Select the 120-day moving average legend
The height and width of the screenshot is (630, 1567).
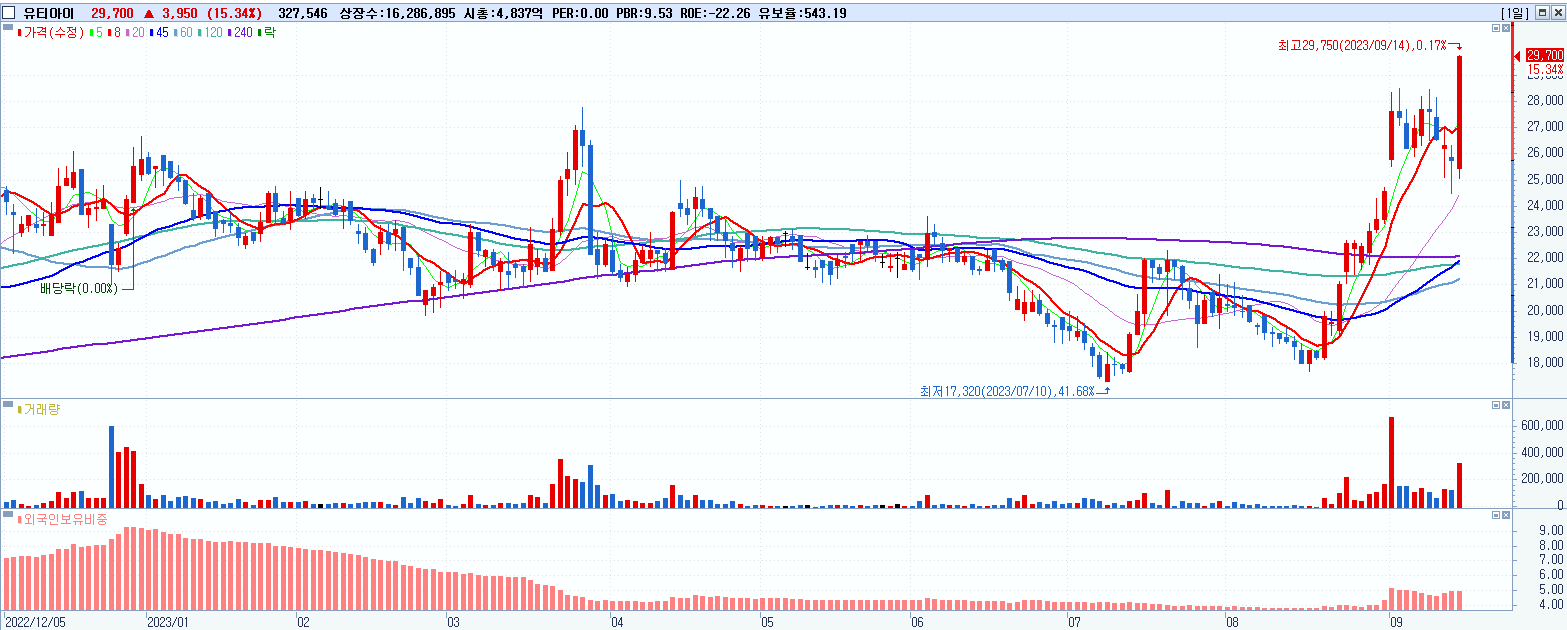click(210, 33)
